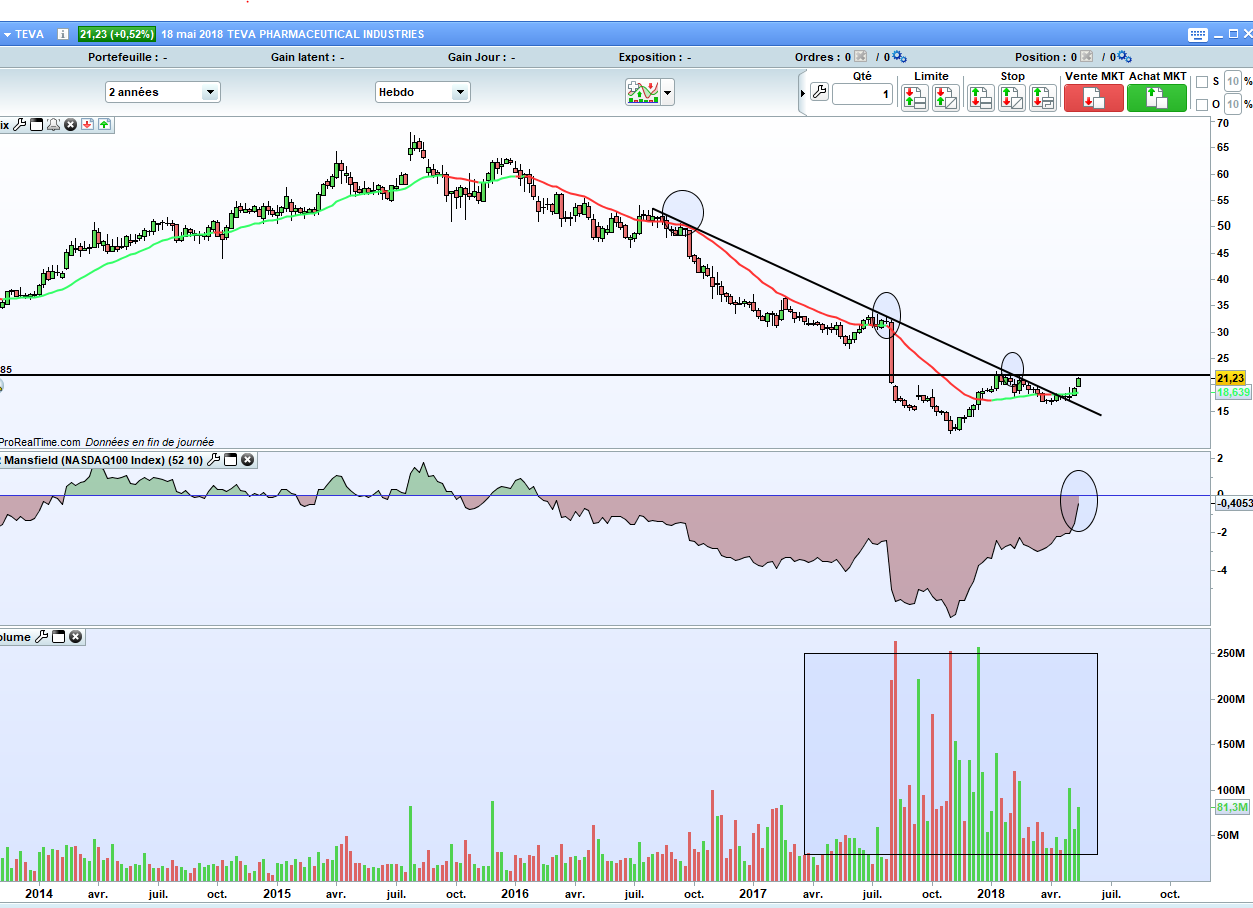This screenshot has height=908, width=1253.
Task: Click TEVA PHARMACEUTICAL INDUSTRIES title text
Action: coord(326,34)
